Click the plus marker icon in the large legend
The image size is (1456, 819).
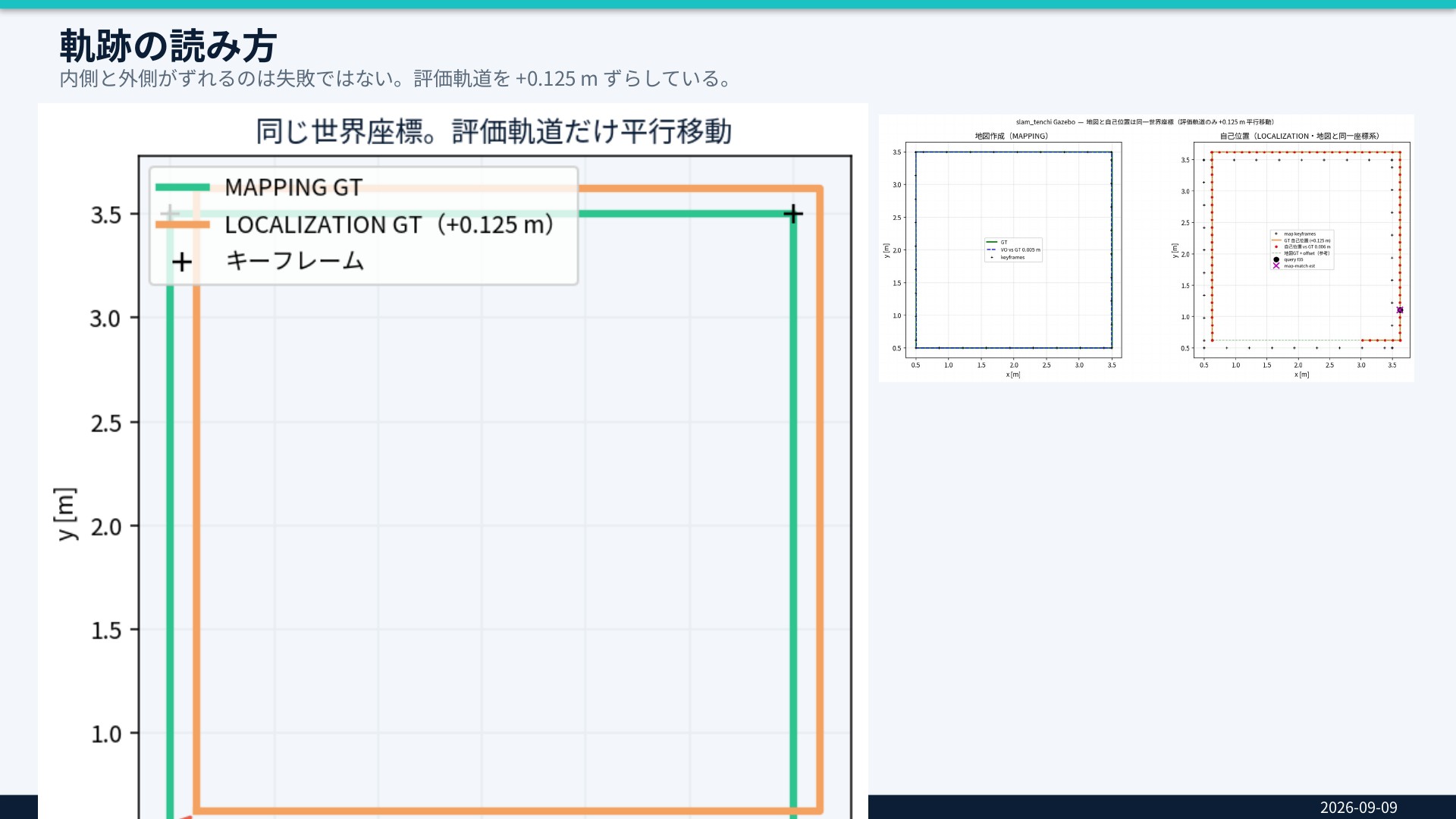[x=182, y=262]
